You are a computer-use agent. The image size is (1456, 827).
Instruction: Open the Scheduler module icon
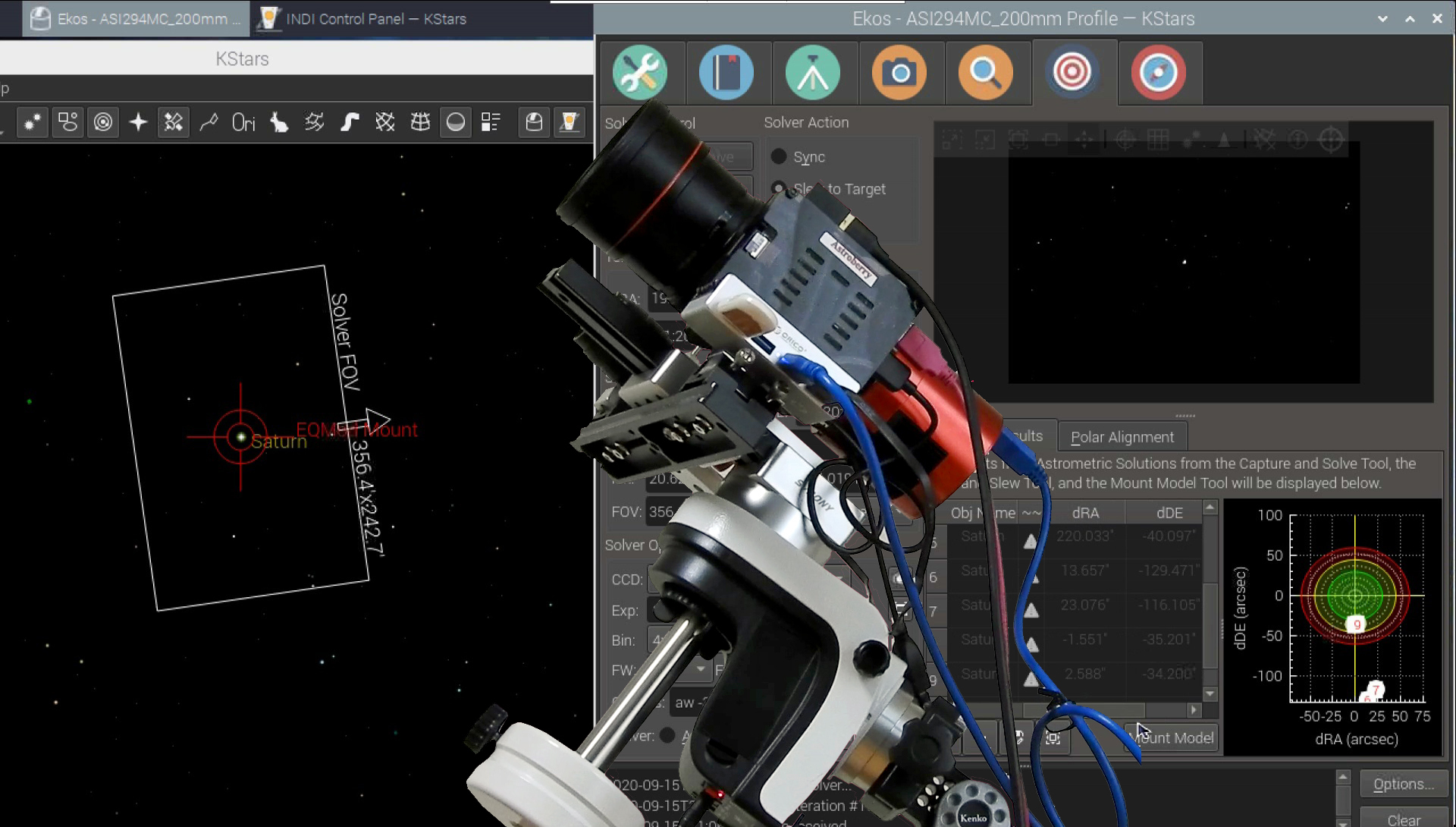726,72
